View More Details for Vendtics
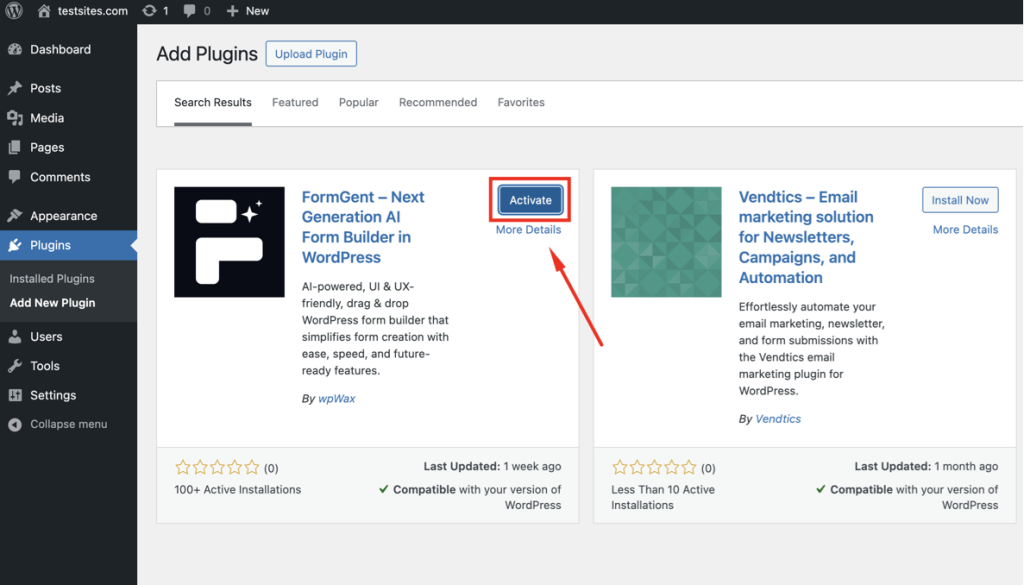The image size is (1024, 585). tap(965, 230)
